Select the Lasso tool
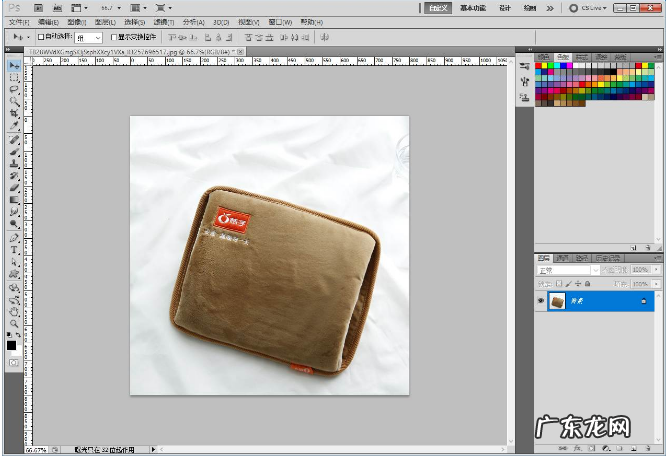This screenshot has width=669, height=456. coord(14,90)
